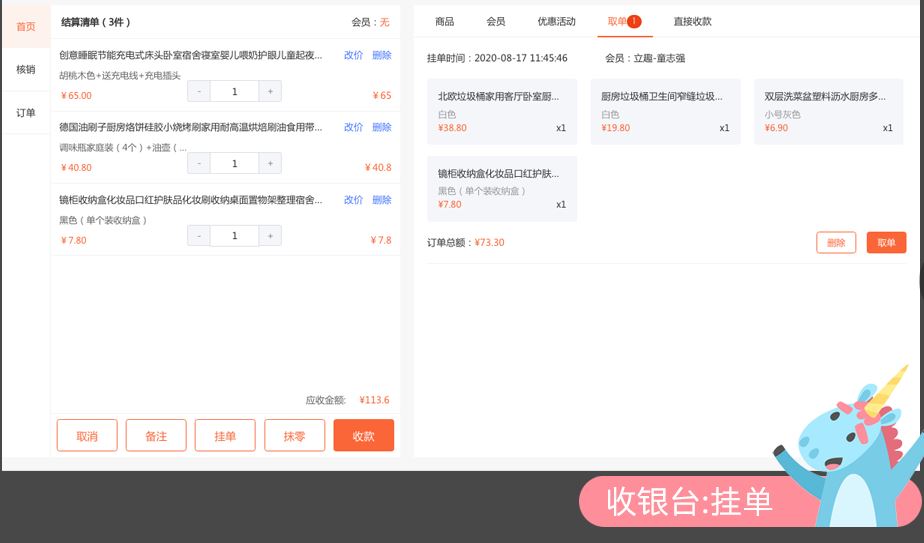The image size is (924, 543).
Task: Increase quantity of the 7.80 storage box item
Action: [269, 235]
